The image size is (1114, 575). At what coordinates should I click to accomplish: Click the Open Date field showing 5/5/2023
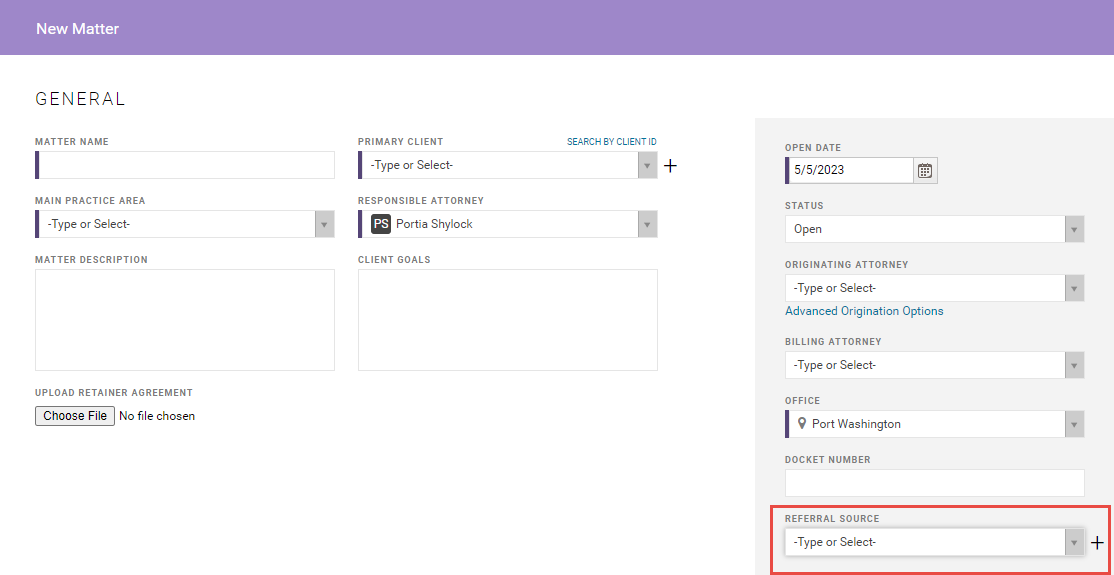(x=850, y=171)
